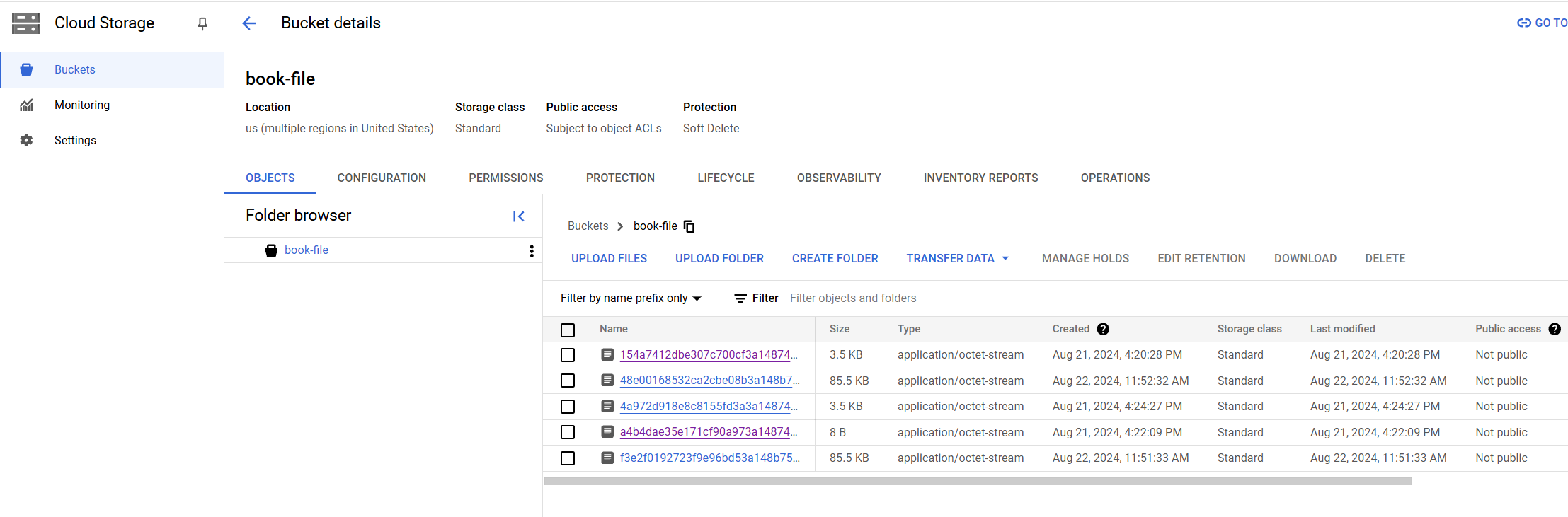Check the box for 154a7412dbe307c700cf3a14874
This screenshot has width=1568, height=517.
point(568,355)
